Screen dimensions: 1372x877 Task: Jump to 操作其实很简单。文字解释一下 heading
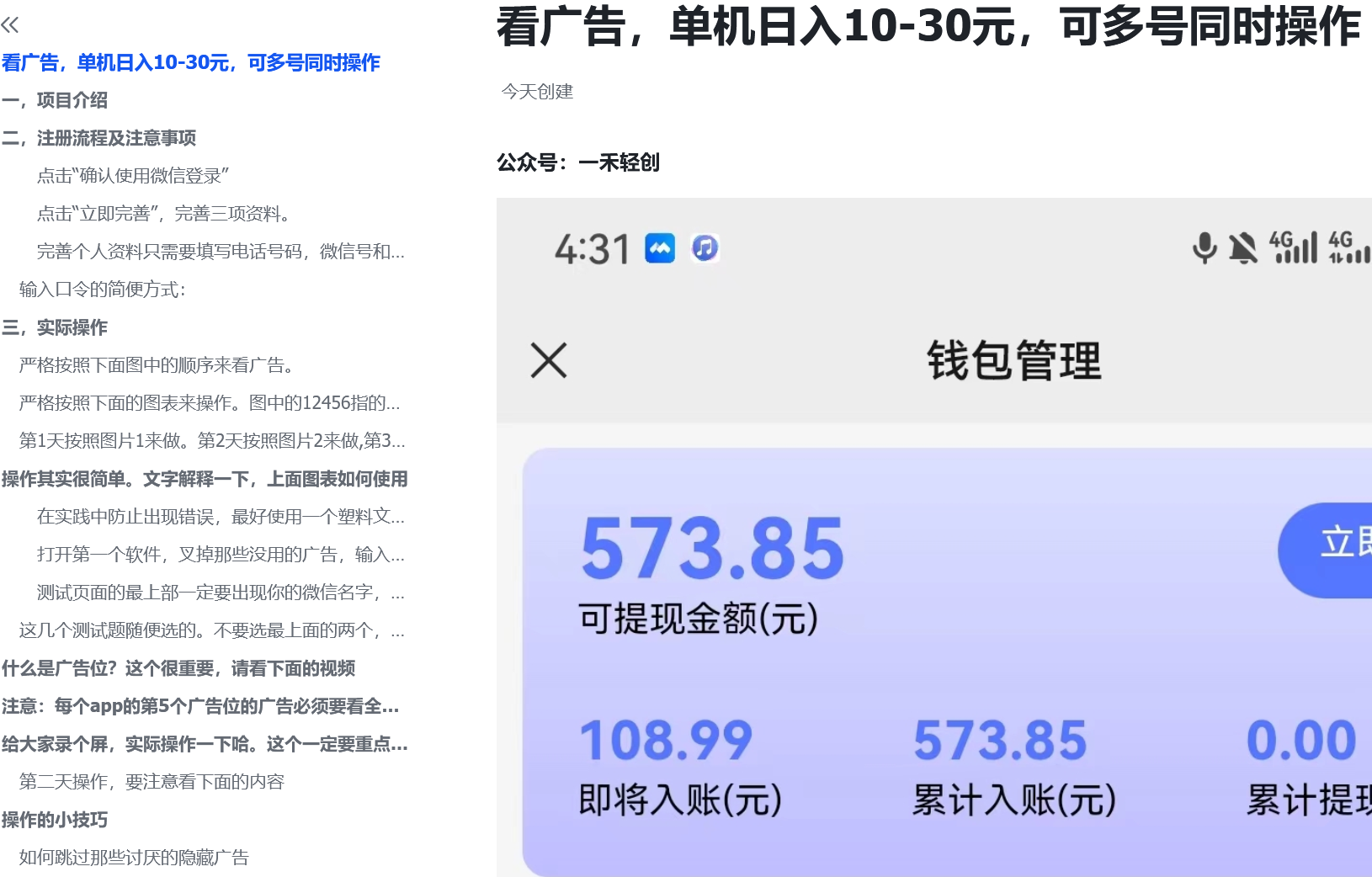tap(205, 479)
